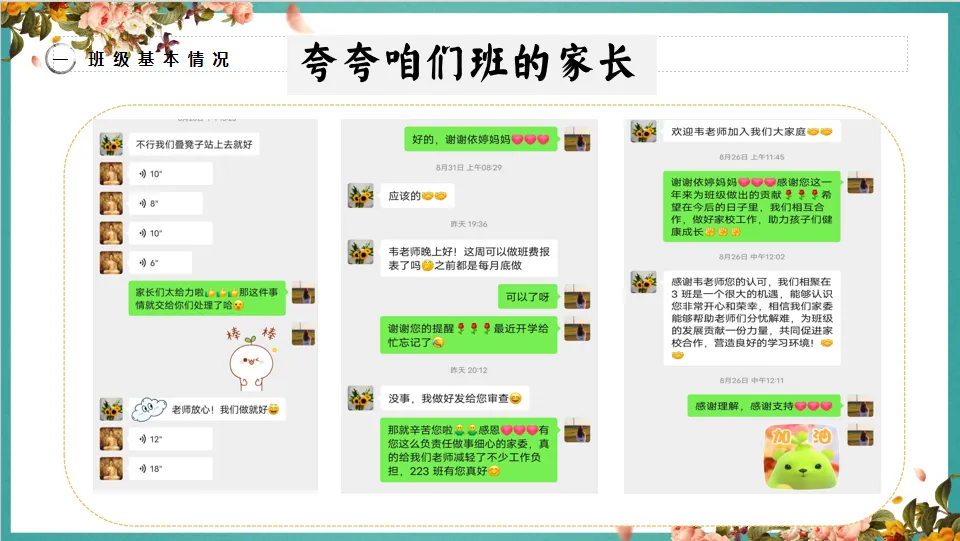
Task: Play the 8" voice message
Action: (165, 204)
